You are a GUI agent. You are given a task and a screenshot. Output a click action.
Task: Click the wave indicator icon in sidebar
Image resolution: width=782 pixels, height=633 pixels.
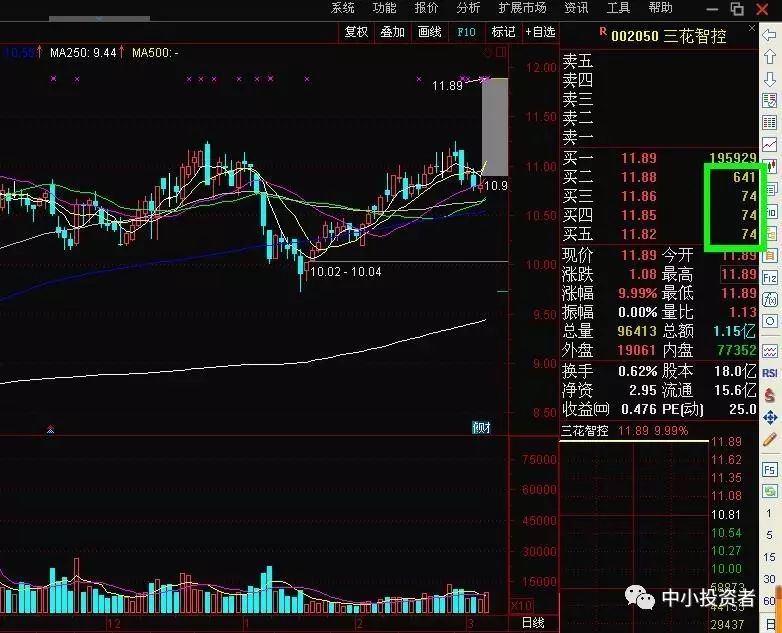(x=770, y=351)
